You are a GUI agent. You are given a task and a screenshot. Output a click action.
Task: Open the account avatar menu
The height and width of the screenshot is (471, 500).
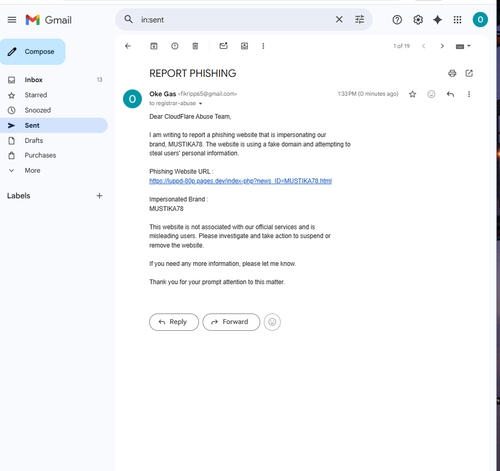tap(480, 20)
